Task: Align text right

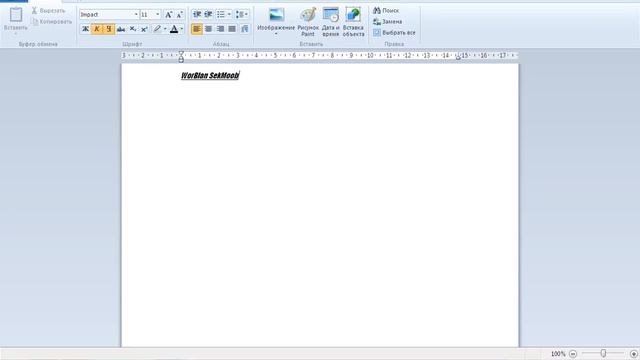Action: point(220,29)
